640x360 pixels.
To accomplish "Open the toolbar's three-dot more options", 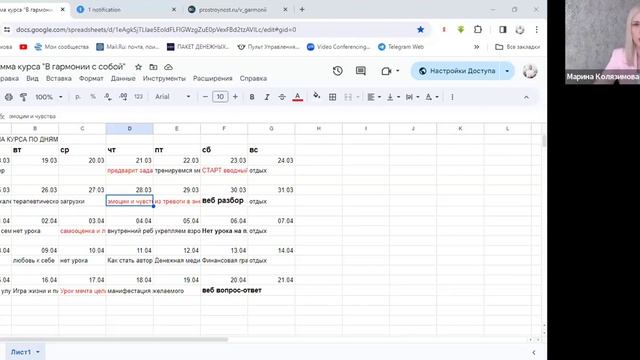I will tap(452, 97).
